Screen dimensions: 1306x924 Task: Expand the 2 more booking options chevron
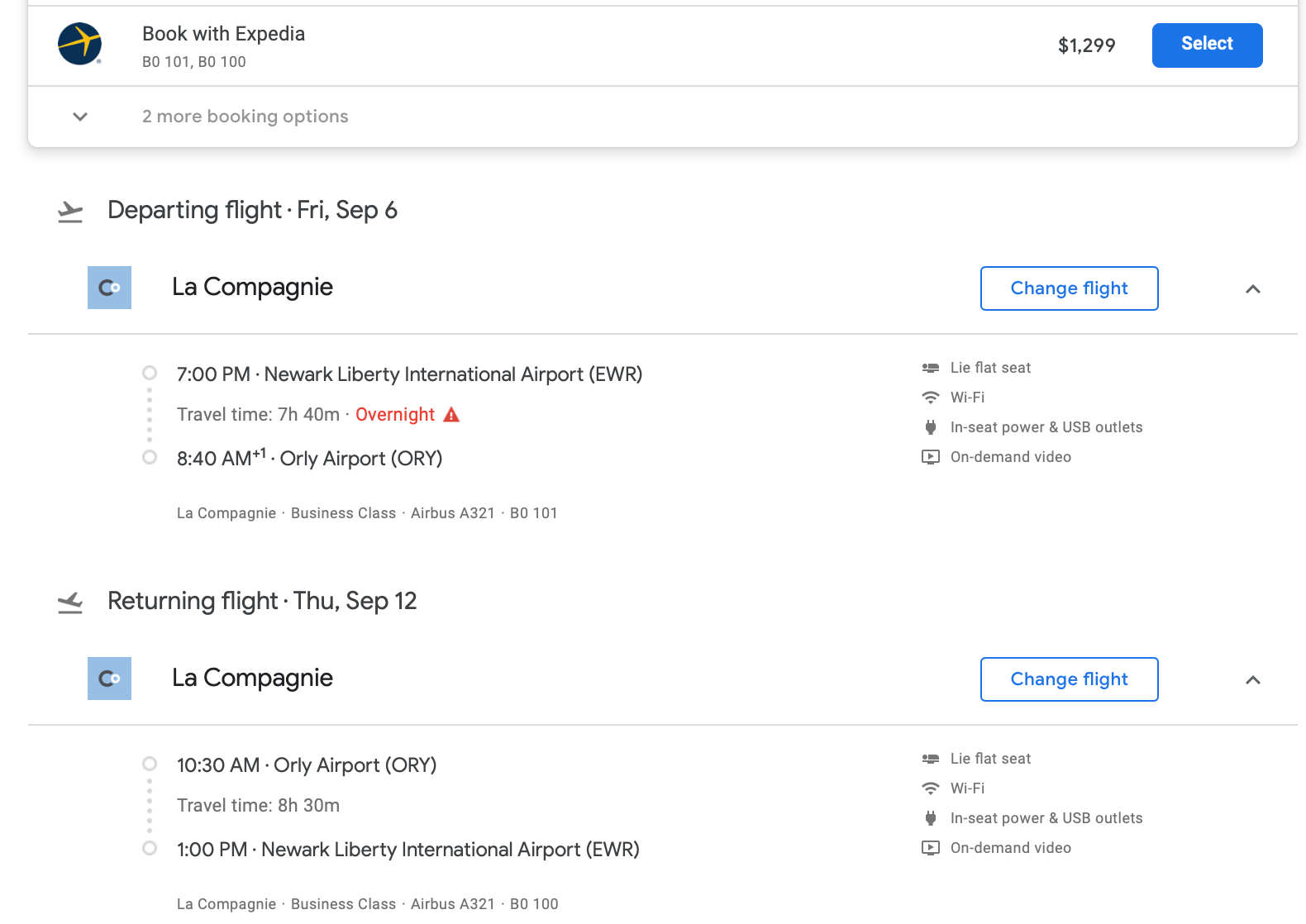(80, 117)
